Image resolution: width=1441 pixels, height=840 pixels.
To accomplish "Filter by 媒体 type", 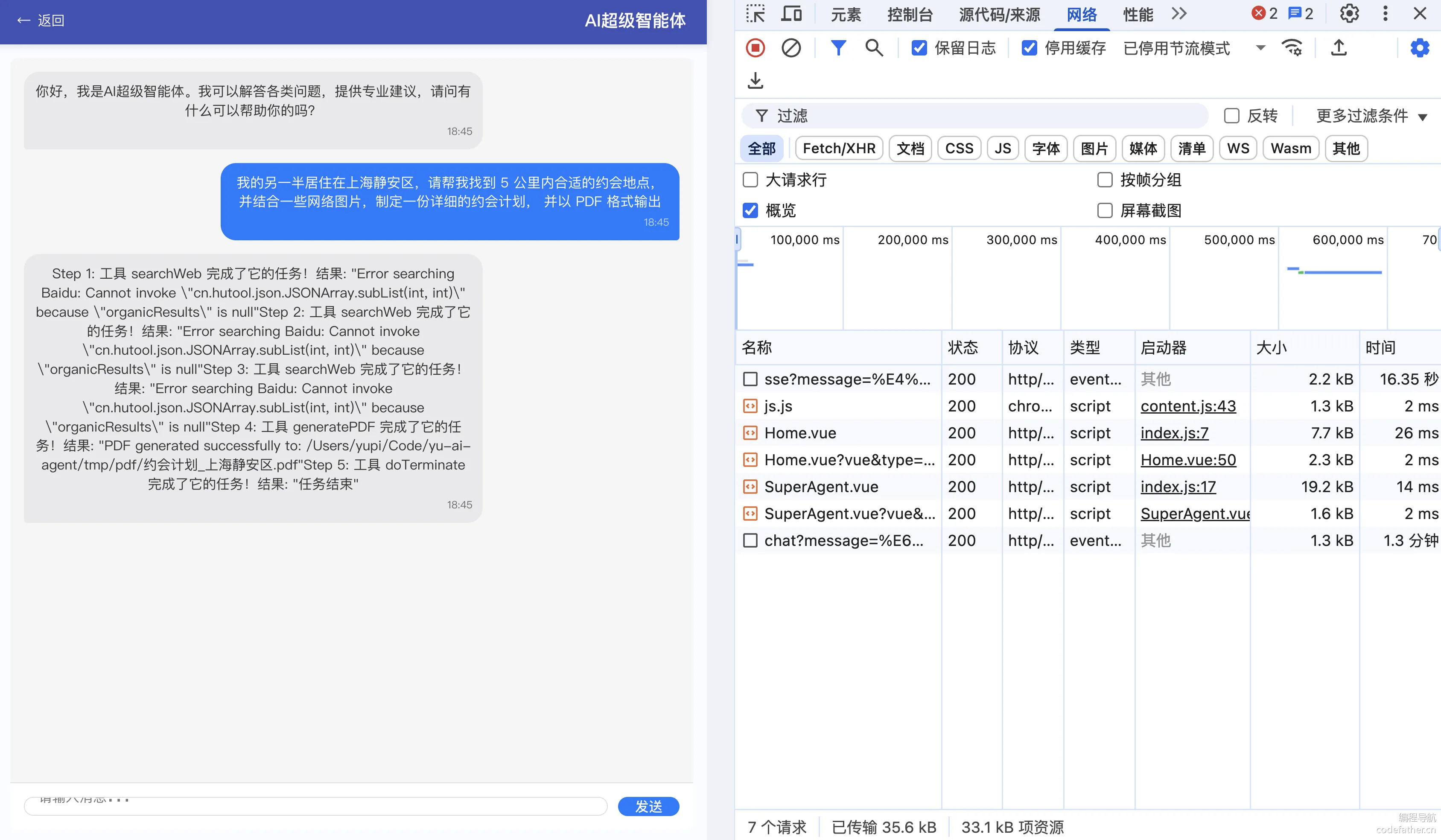I will (x=1143, y=149).
